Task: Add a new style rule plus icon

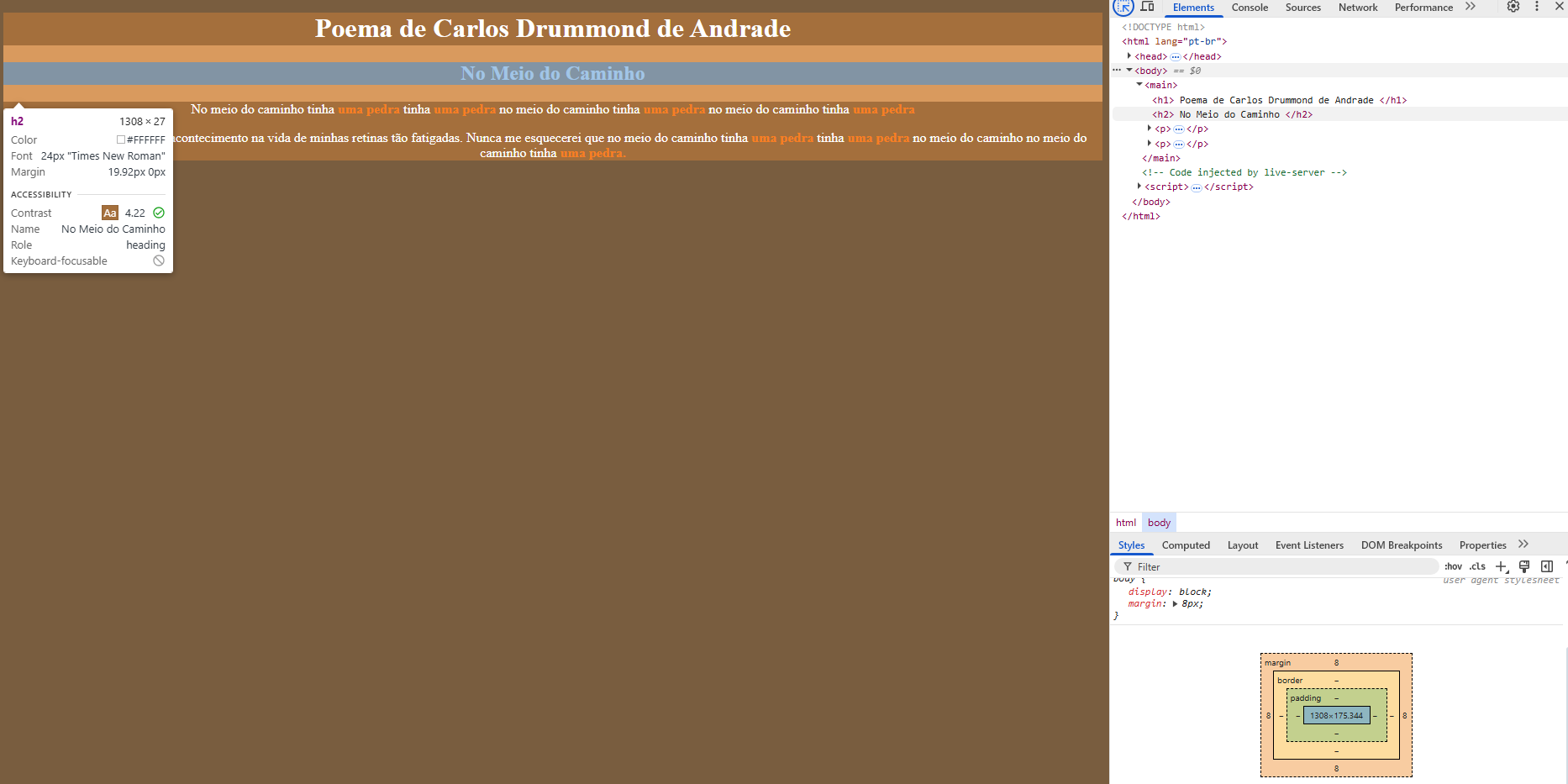Action: coord(1502,566)
